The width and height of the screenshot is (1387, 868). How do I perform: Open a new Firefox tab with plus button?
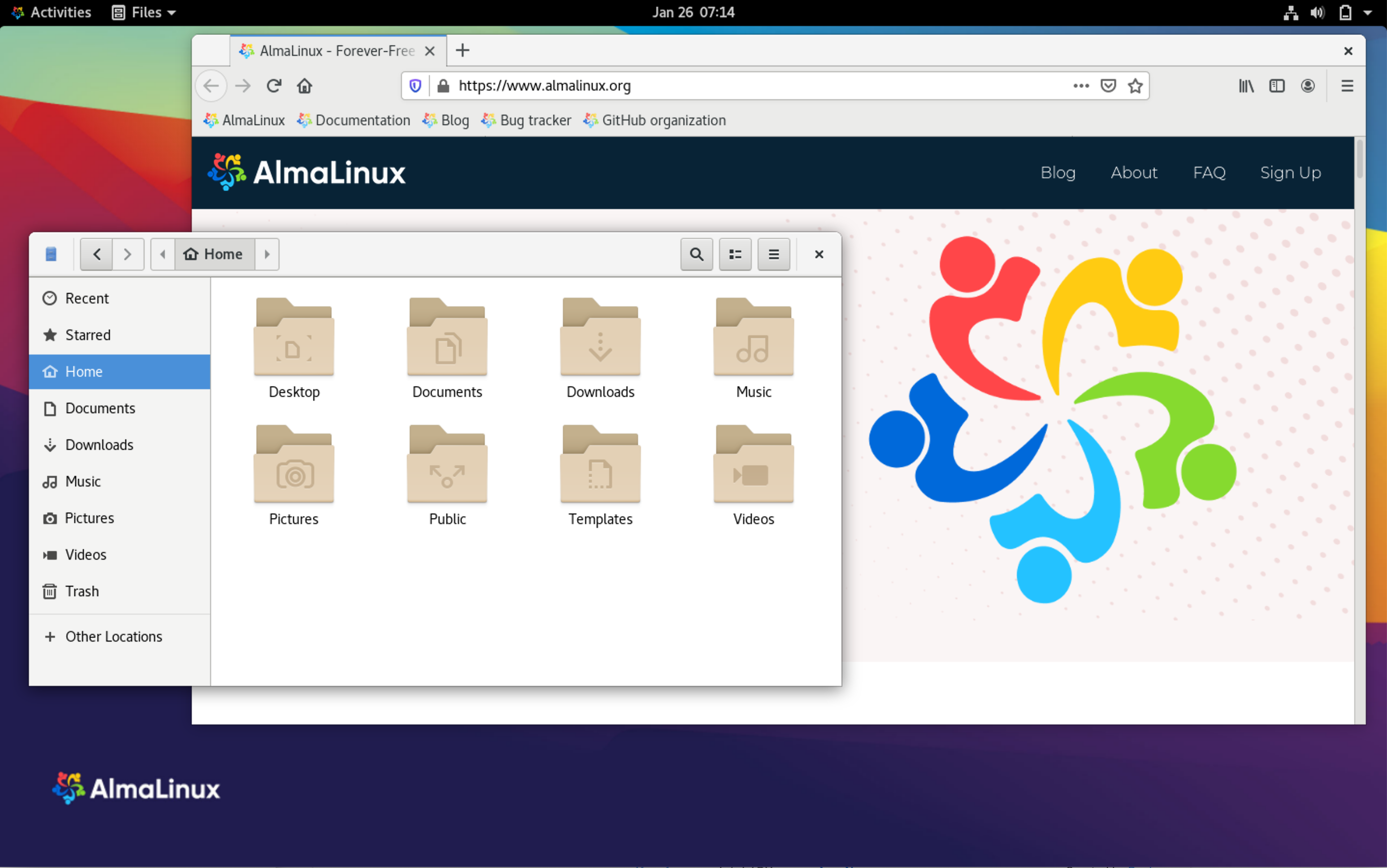coord(462,51)
